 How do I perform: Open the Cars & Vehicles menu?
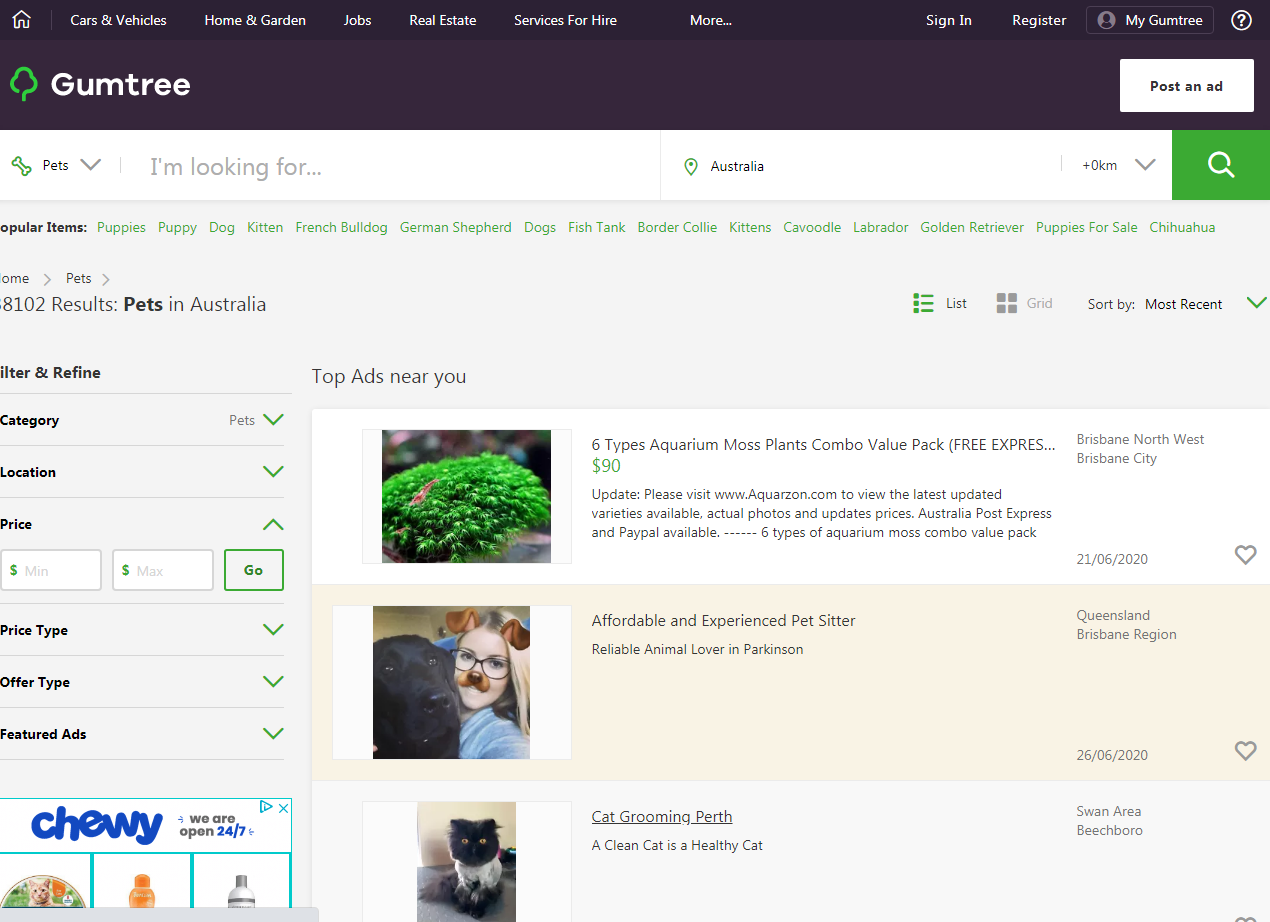[x=117, y=19]
